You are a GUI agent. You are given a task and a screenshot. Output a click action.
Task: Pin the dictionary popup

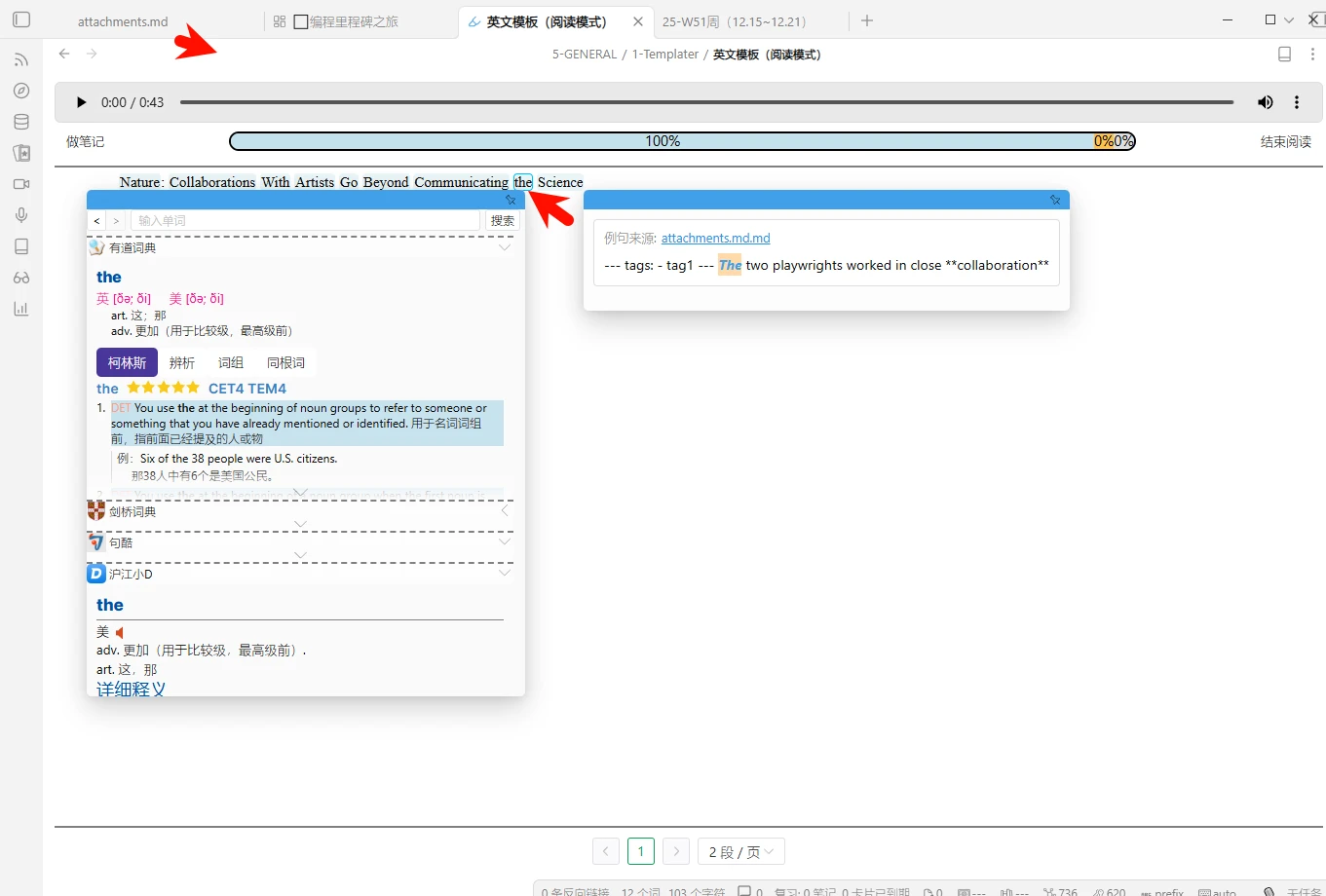click(511, 200)
